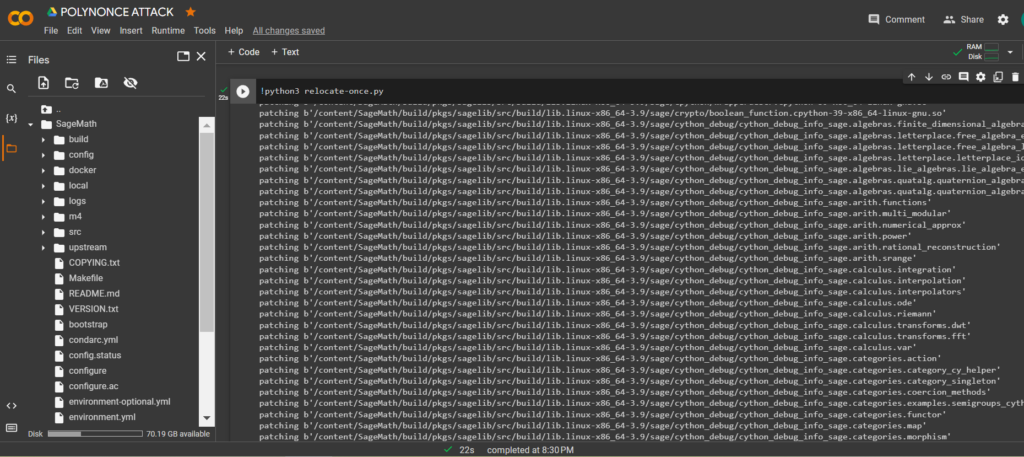The image size is (1024, 457).
Task: Expand the config folder
Action: (43, 155)
